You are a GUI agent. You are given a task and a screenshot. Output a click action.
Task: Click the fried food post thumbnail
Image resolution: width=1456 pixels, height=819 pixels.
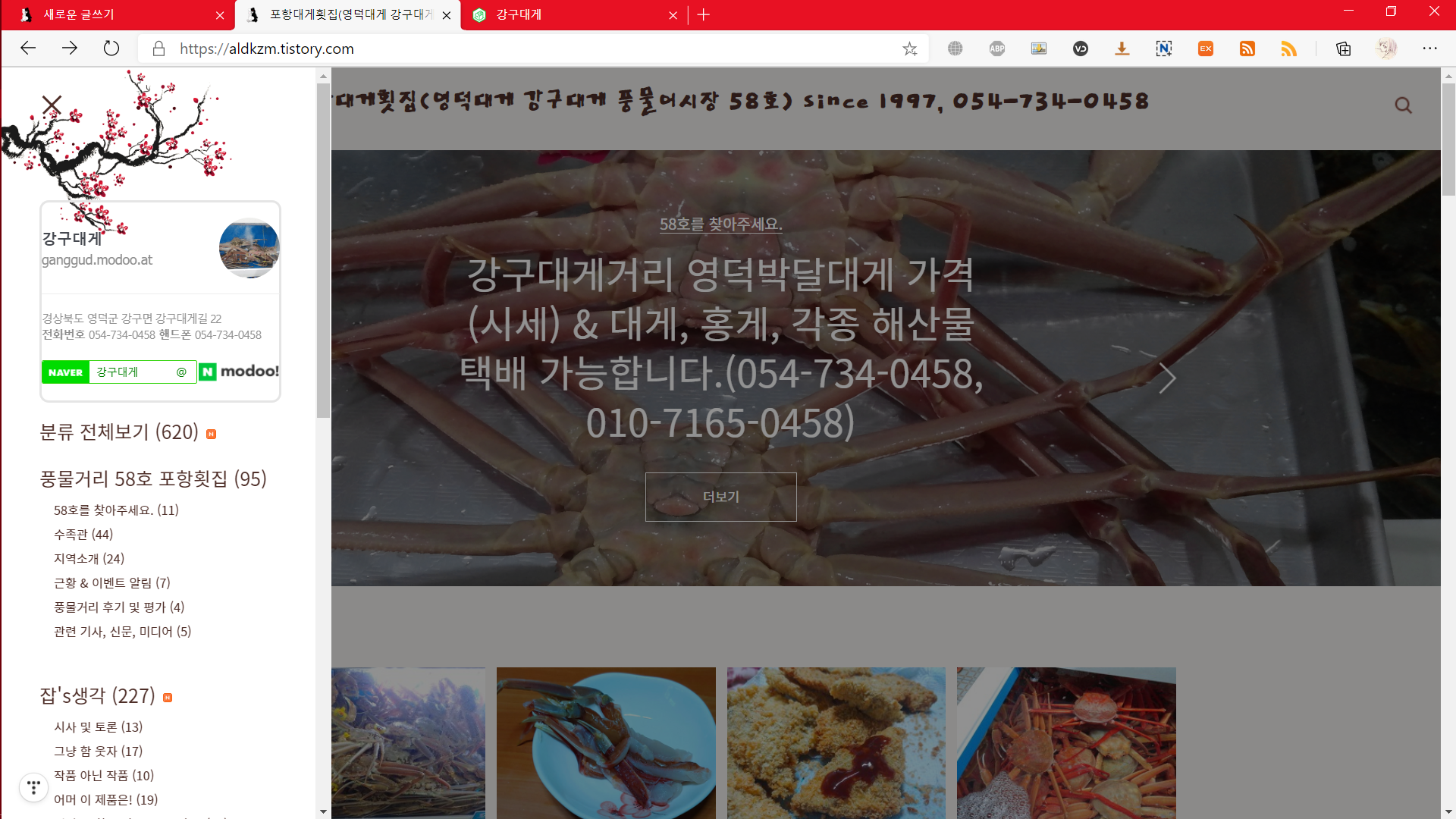[836, 742]
